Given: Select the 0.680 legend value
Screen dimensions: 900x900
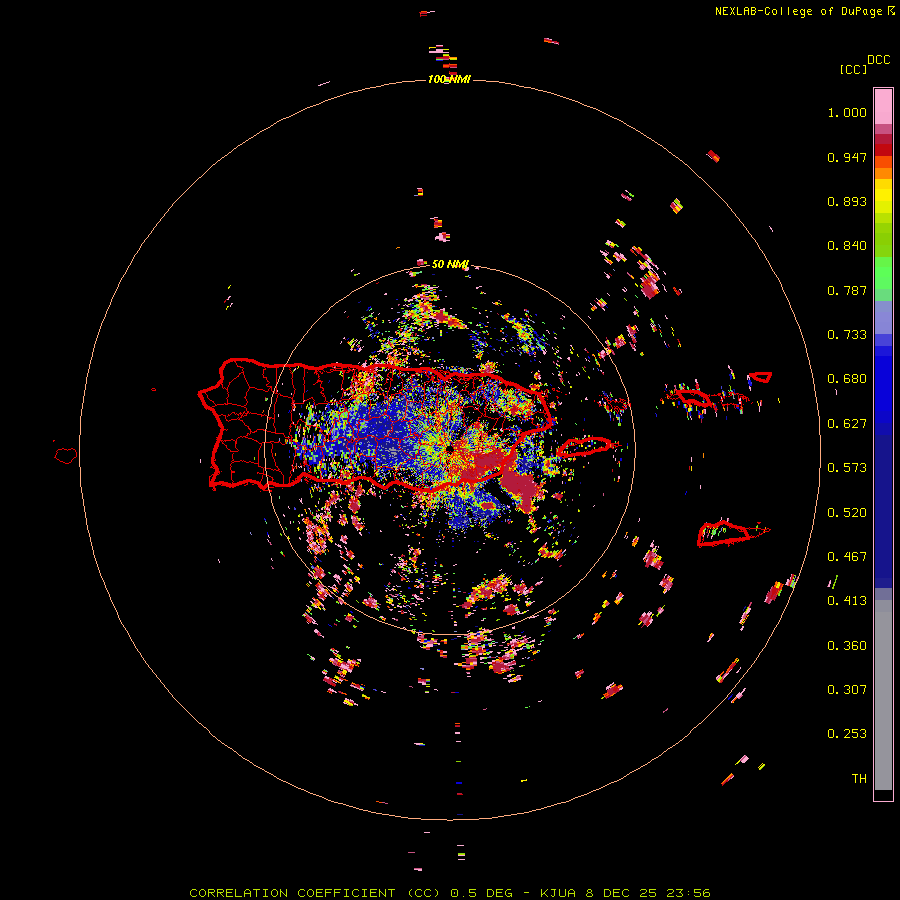Looking at the screenshot, I should (847, 379).
